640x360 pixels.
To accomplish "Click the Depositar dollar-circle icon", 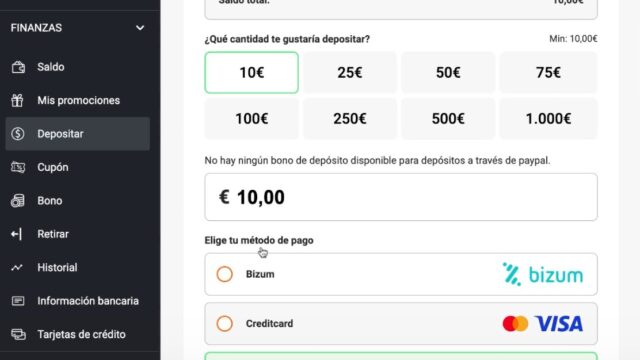I will click(18, 134).
